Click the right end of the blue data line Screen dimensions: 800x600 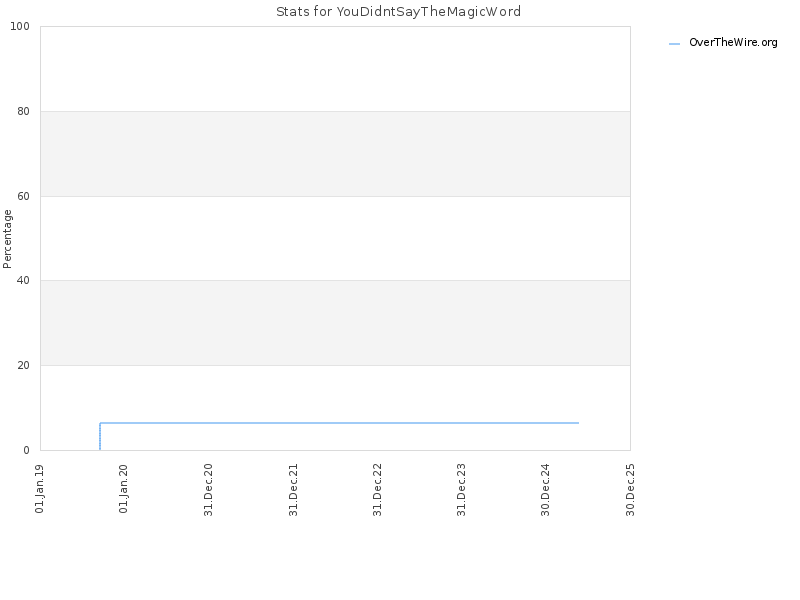578,423
